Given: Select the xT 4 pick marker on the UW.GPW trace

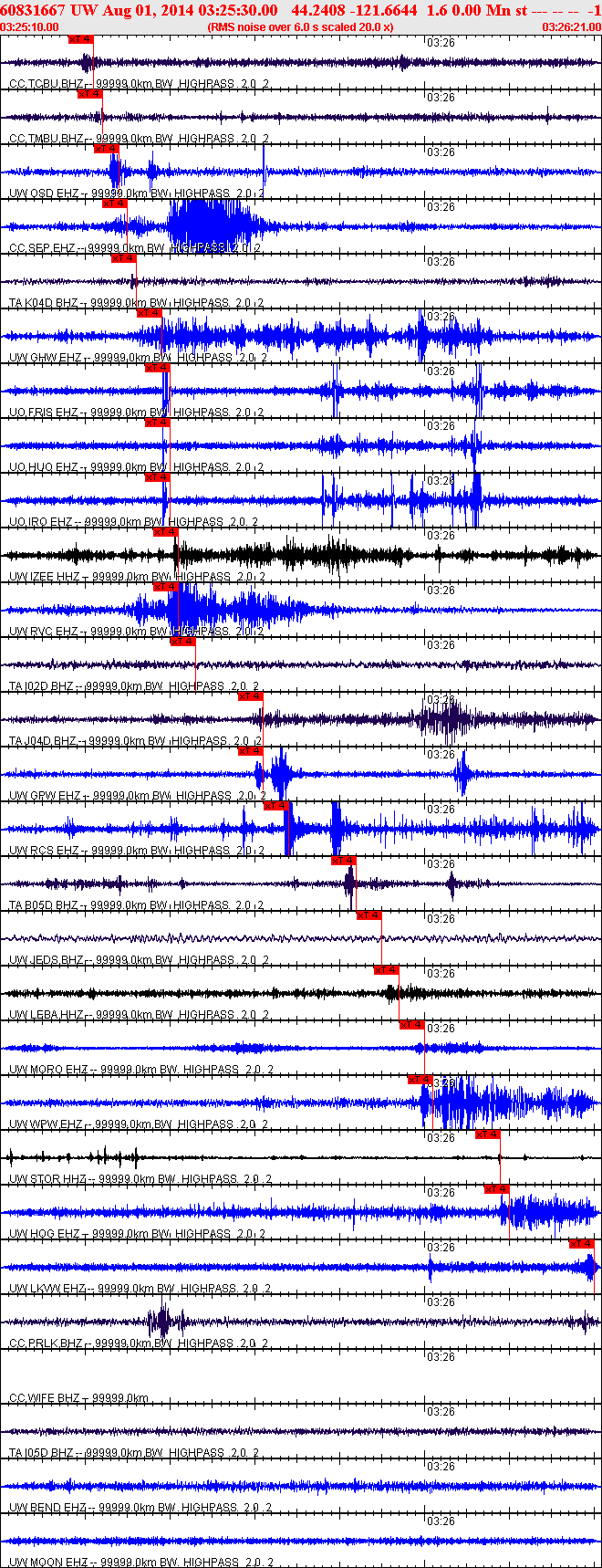Looking at the screenshot, I should [250, 751].
